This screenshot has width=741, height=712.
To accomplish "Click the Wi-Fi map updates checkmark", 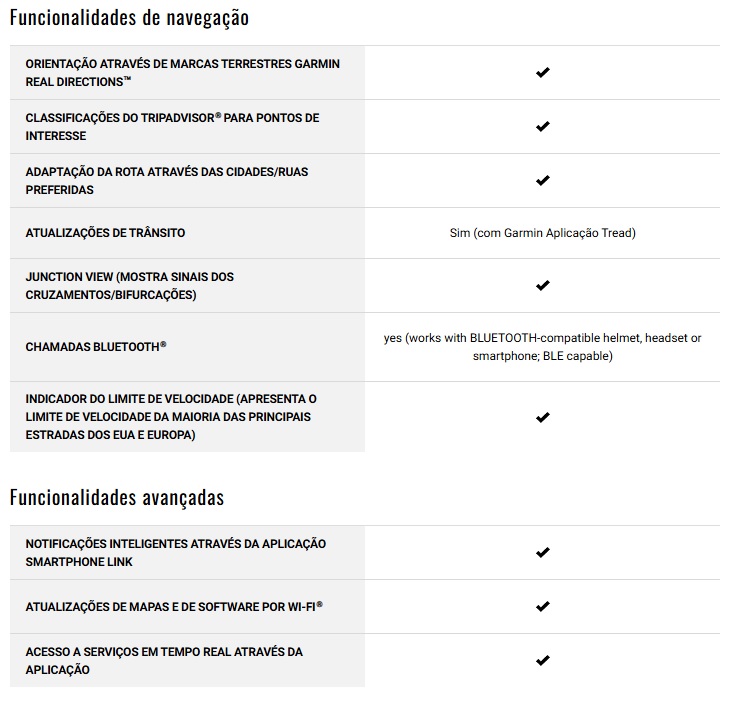I will pos(542,606).
